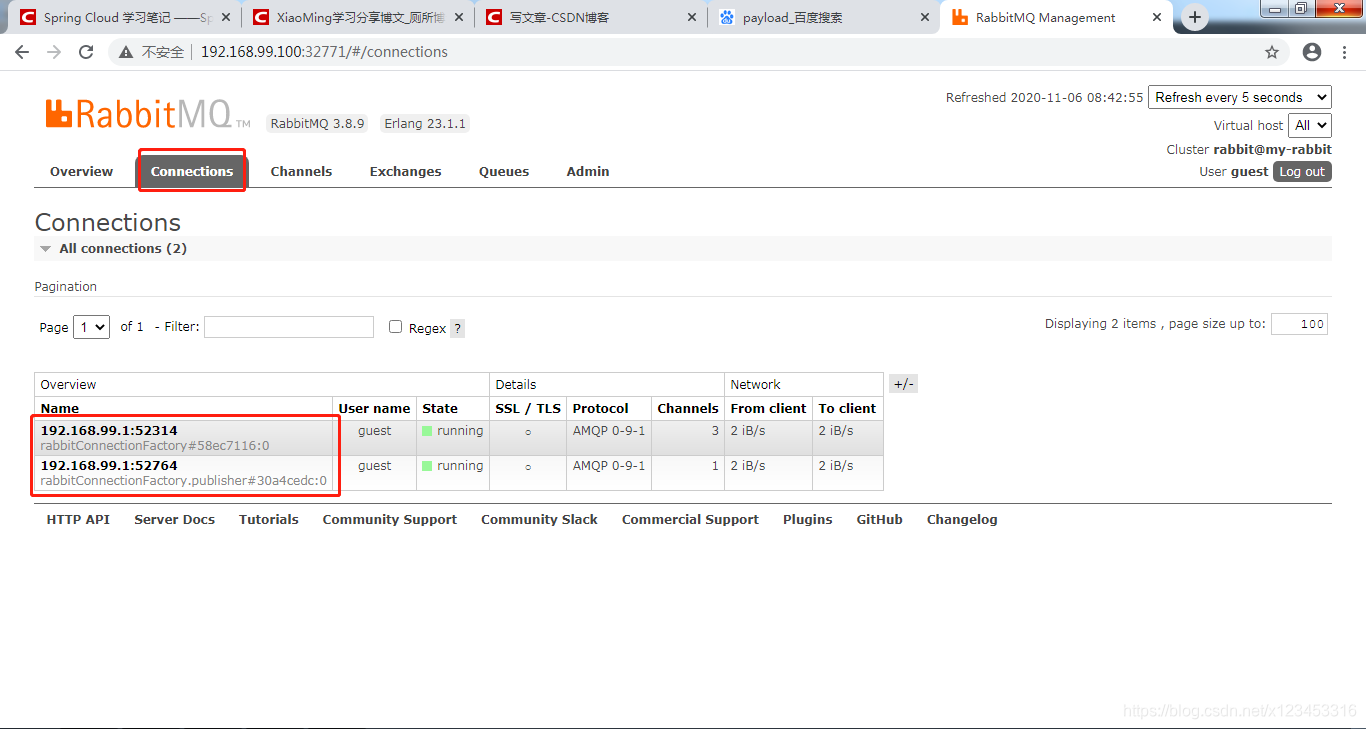
Task: Switch to the Channels tab
Action: 301,171
